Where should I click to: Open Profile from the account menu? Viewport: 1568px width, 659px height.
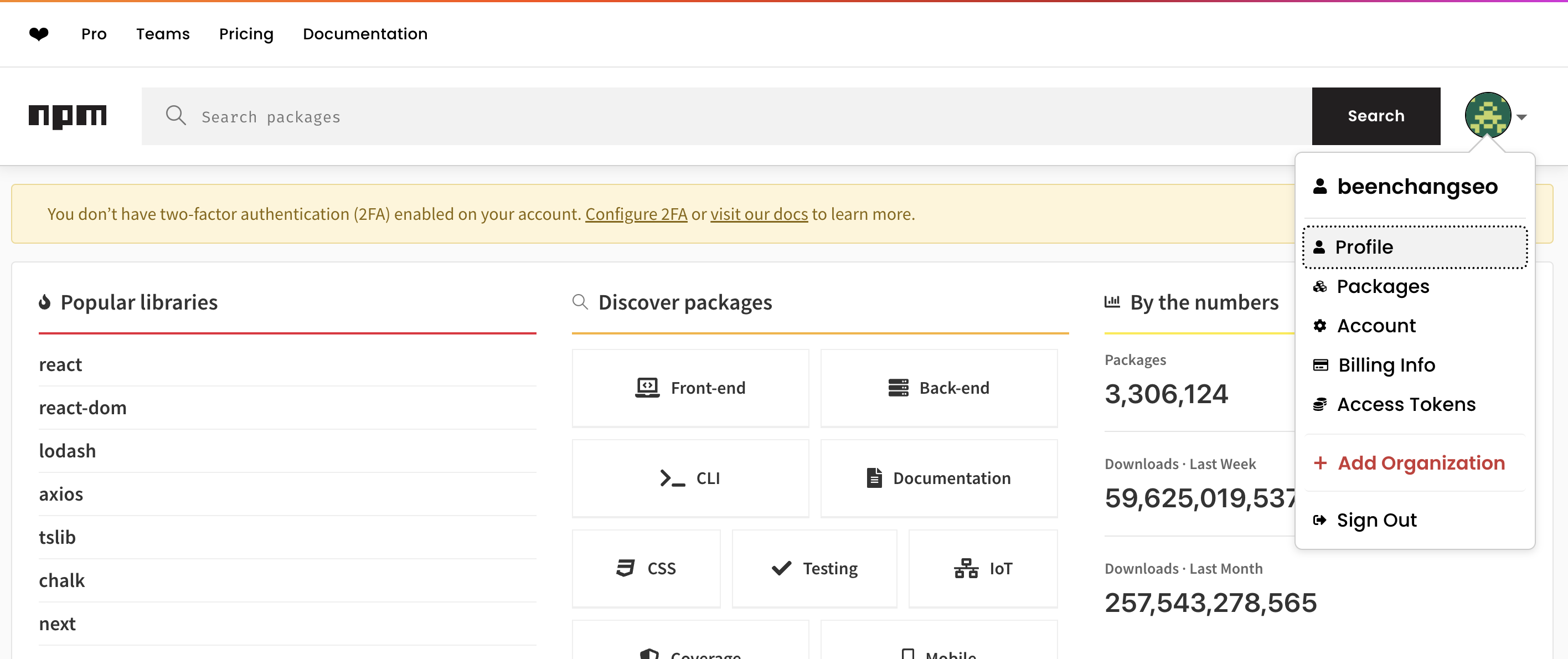click(x=1414, y=246)
